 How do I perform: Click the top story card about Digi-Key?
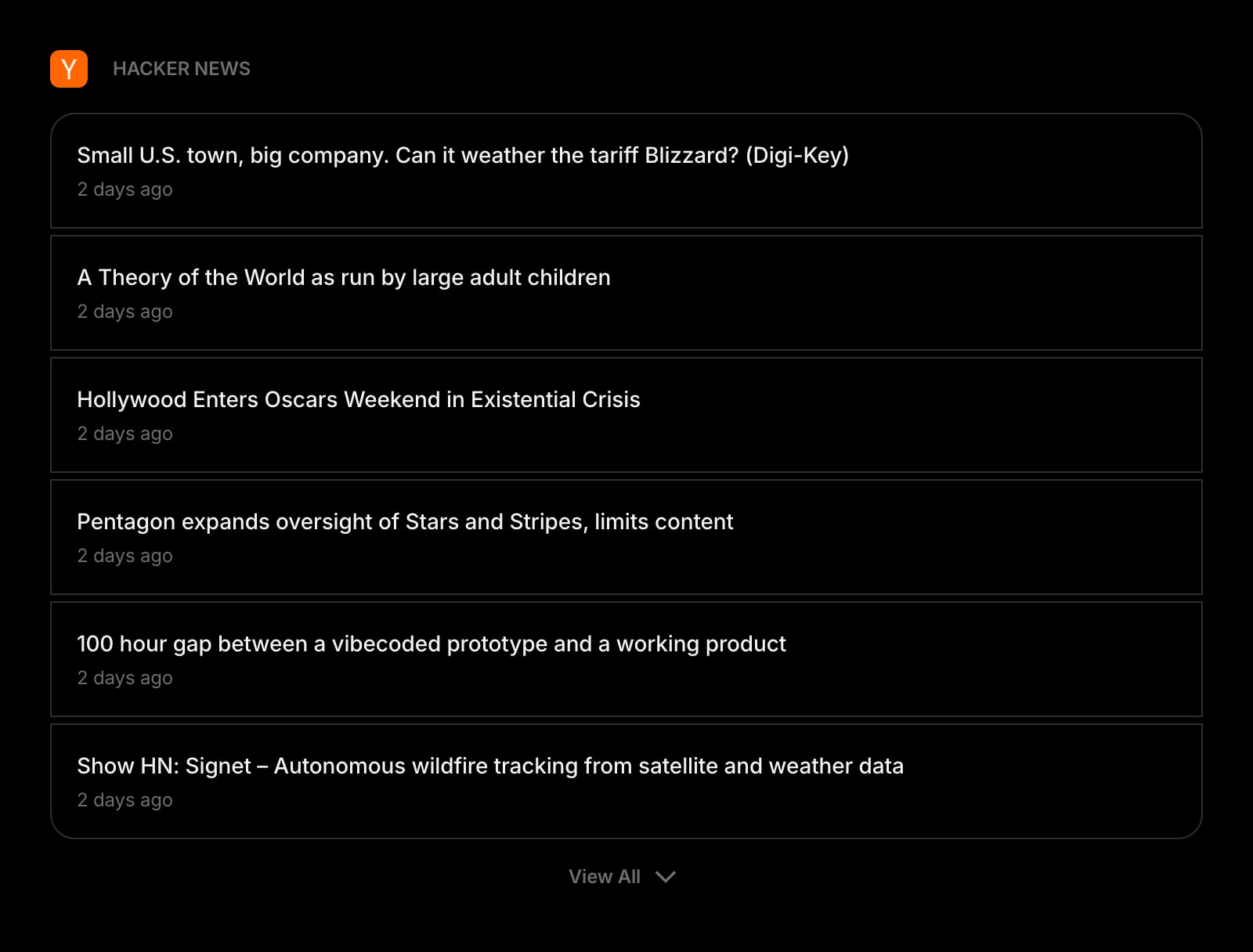[x=626, y=172]
